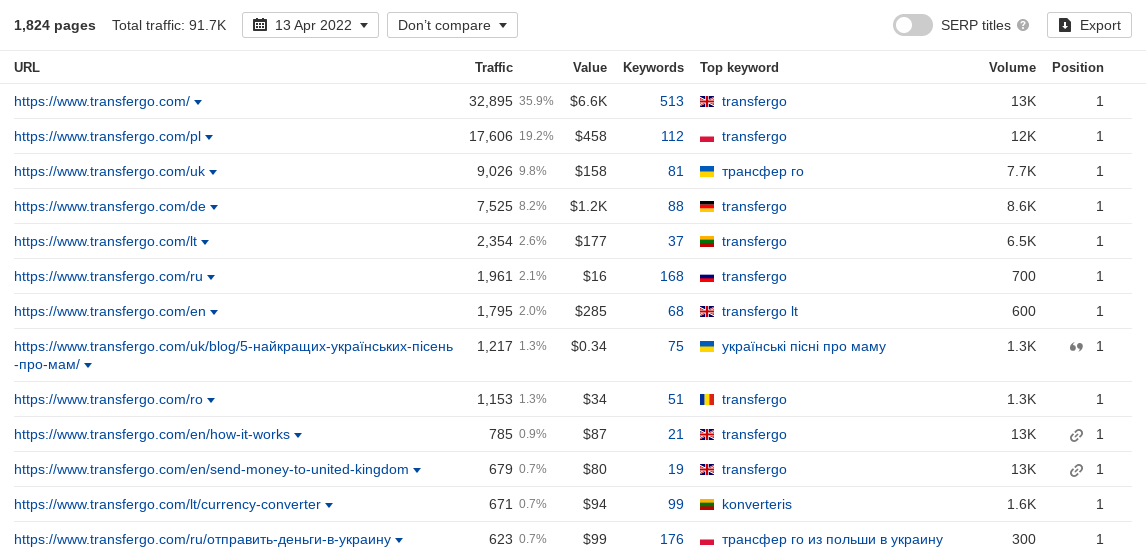Click the UK flag in the 32,895 traffic row
The image size is (1146, 549).
(x=707, y=102)
